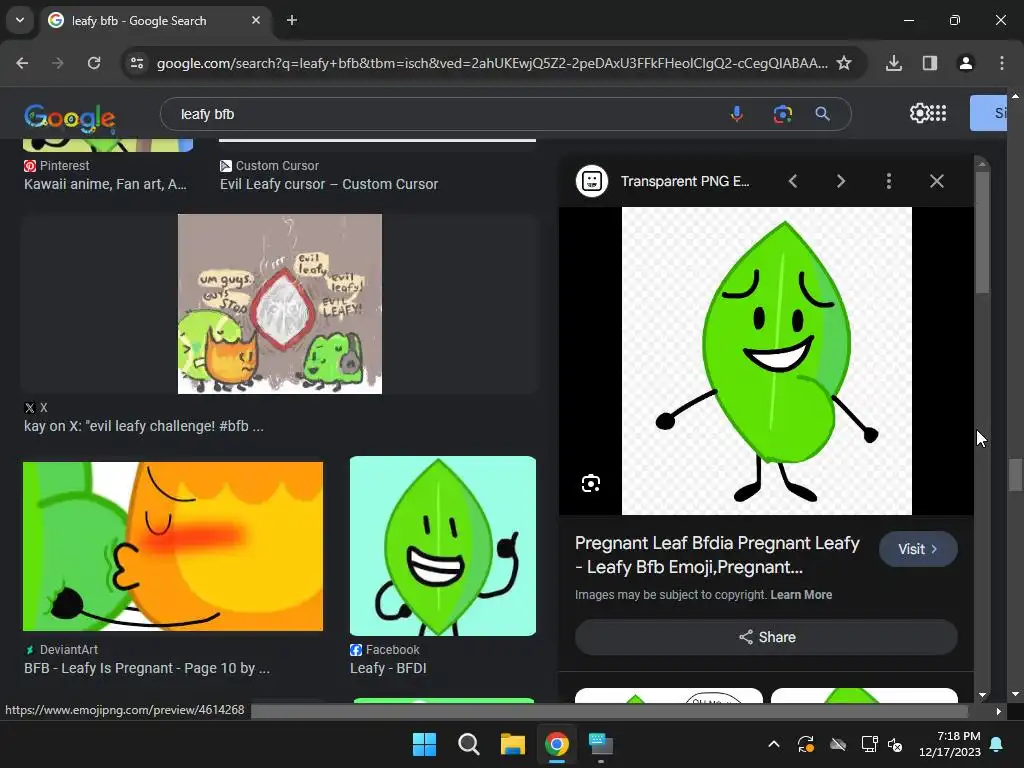Show hidden system tray icons
Screen dimensions: 1024x768
[x=774, y=744]
